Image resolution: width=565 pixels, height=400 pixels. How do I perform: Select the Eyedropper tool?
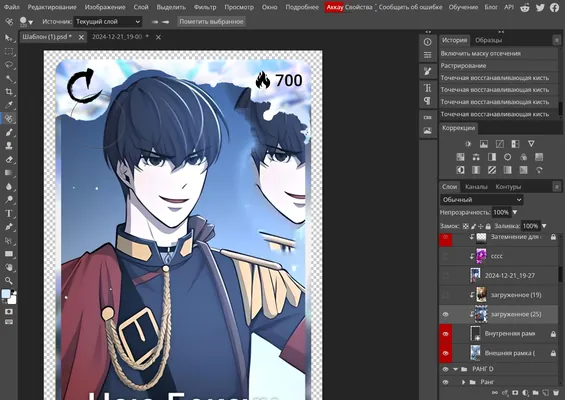click(9, 105)
